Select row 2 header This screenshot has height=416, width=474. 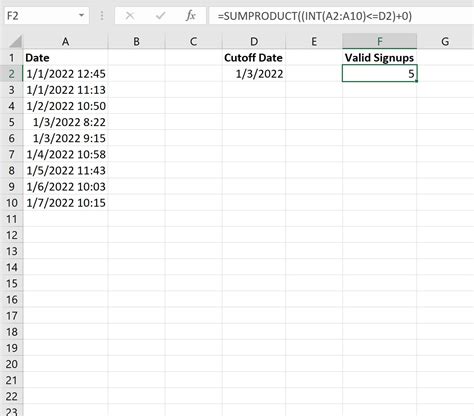[12, 74]
